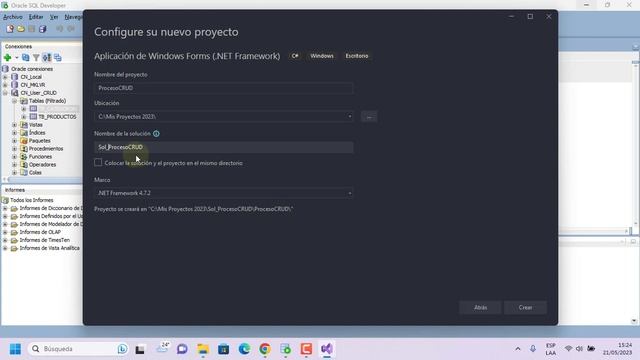Click the taskbar Búsqueda search box
The image size is (640, 360).
click(78, 349)
